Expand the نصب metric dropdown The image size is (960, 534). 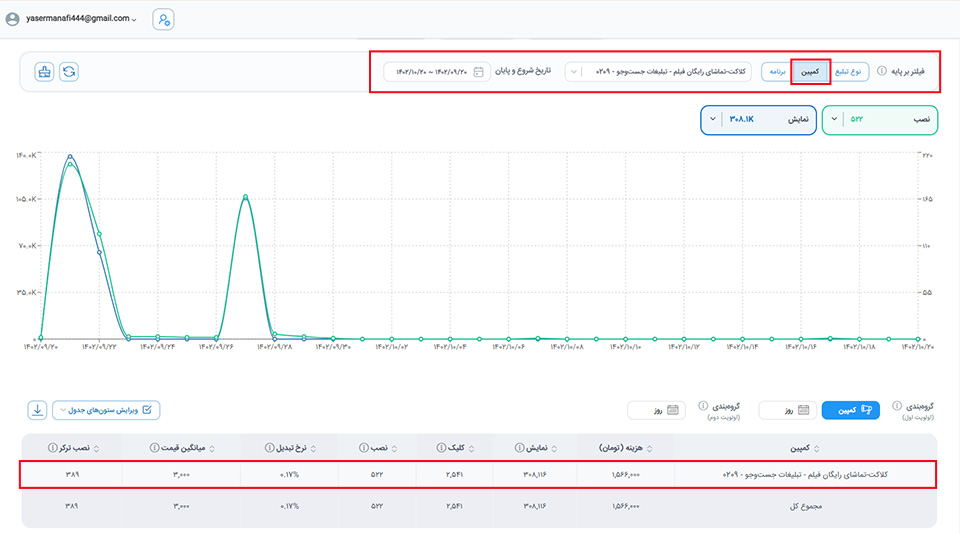[x=836, y=120]
